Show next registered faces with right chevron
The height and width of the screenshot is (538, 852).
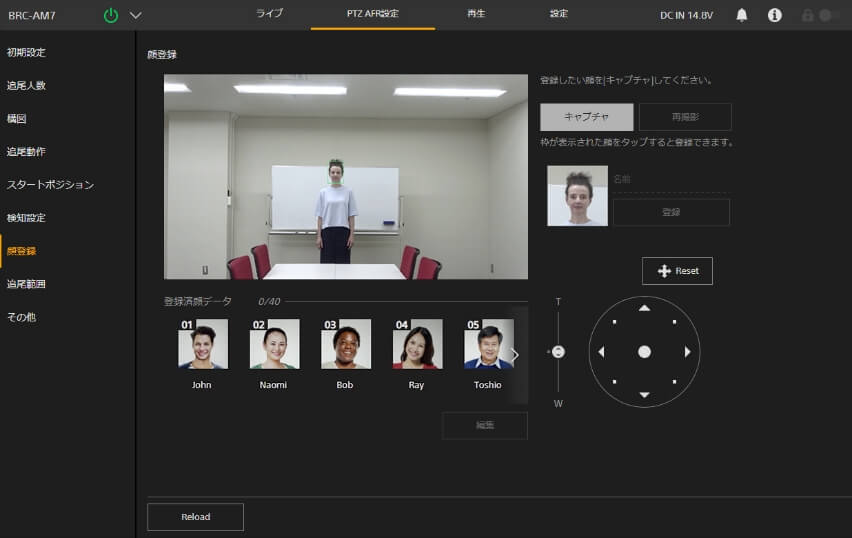click(x=515, y=354)
